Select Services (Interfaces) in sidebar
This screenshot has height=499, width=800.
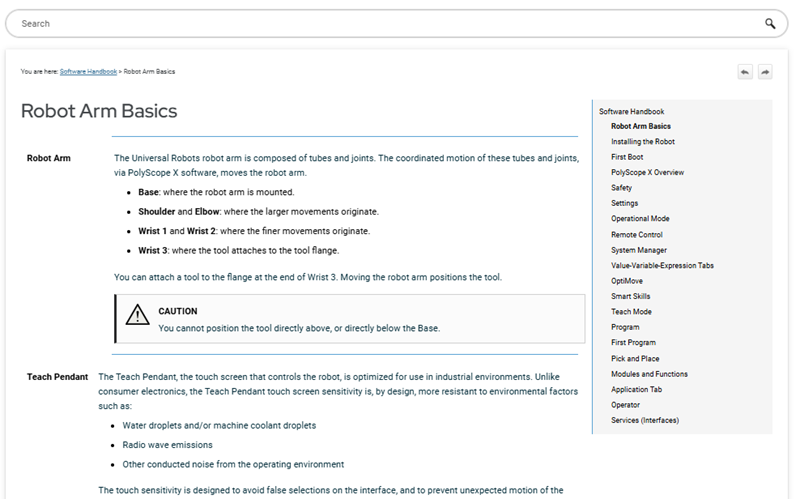(645, 420)
